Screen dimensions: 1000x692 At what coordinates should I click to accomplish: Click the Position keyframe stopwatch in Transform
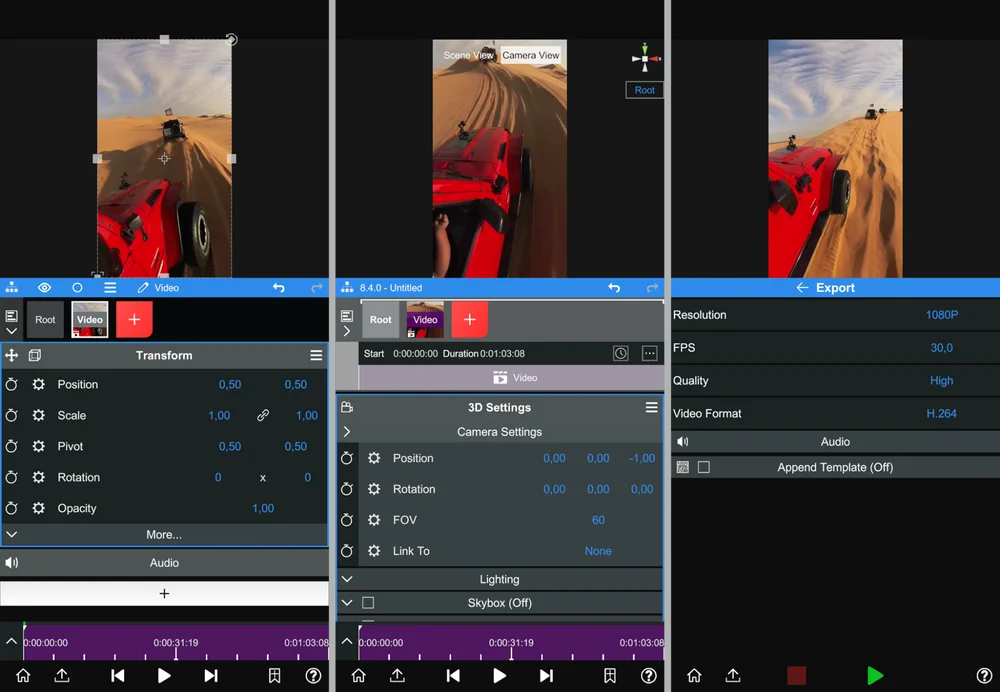pos(12,385)
